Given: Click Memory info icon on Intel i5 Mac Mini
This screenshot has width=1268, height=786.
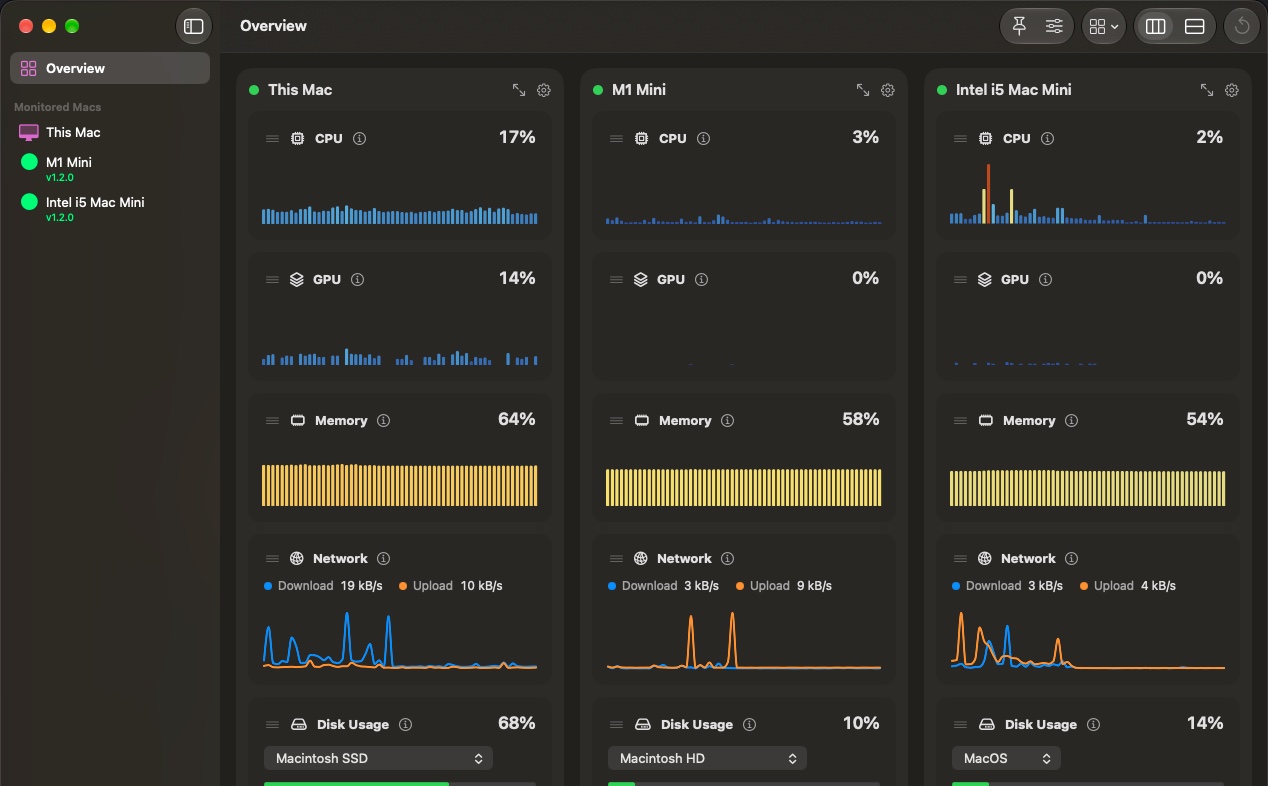Looking at the screenshot, I should pyautogui.click(x=1072, y=421).
